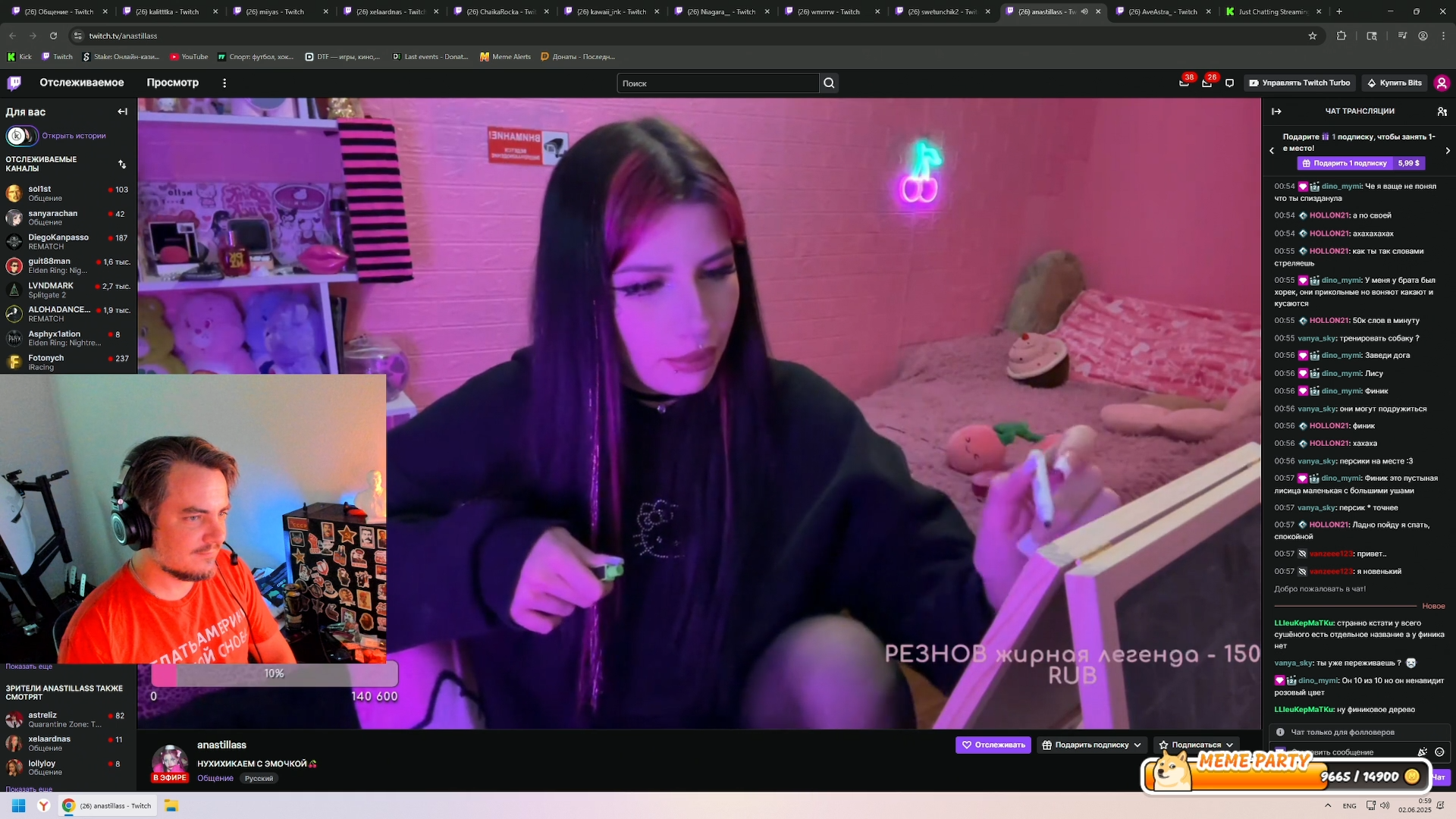Show previous leaderboard banner in chat
This screenshot has width=1456, height=819.
point(1272,150)
